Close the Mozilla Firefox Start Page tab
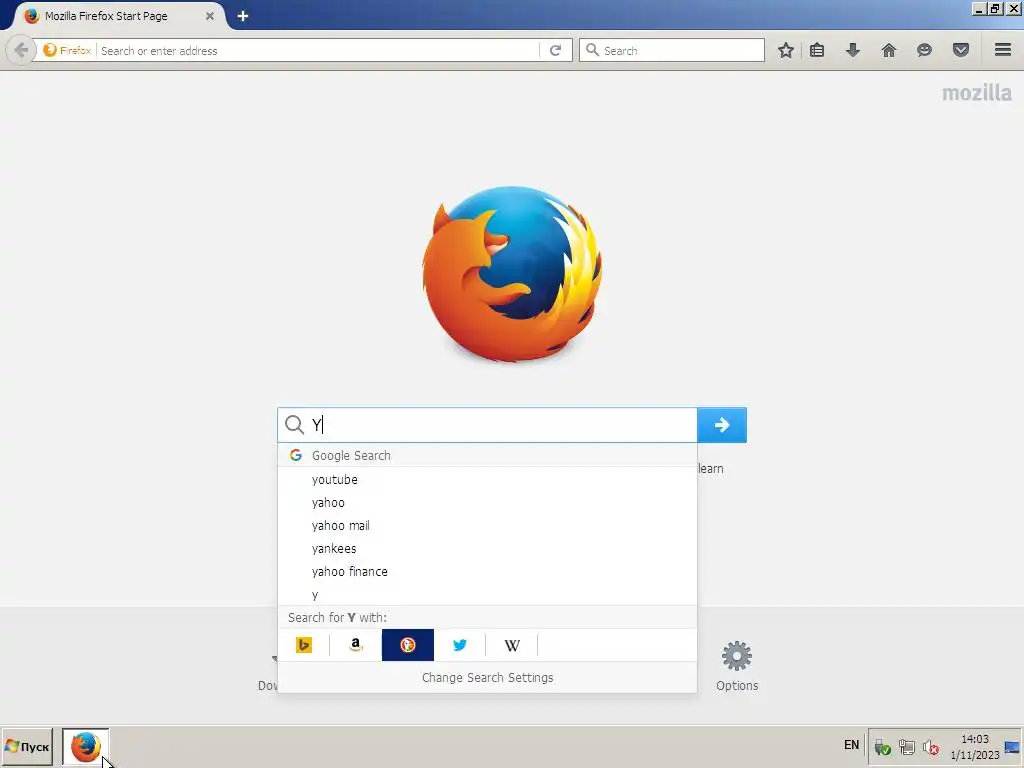The image size is (1024, 768). coord(210,16)
